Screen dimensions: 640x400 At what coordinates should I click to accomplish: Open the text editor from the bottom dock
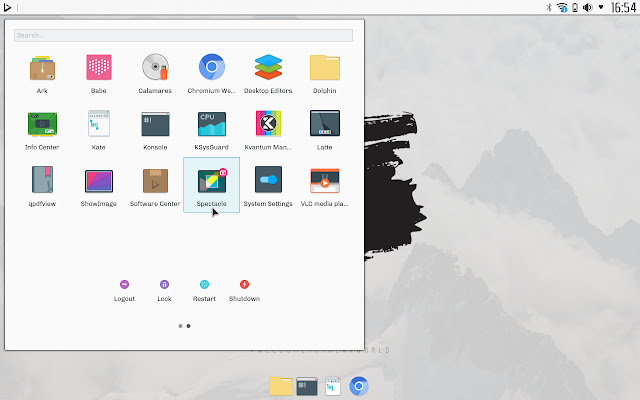point(333,386)
